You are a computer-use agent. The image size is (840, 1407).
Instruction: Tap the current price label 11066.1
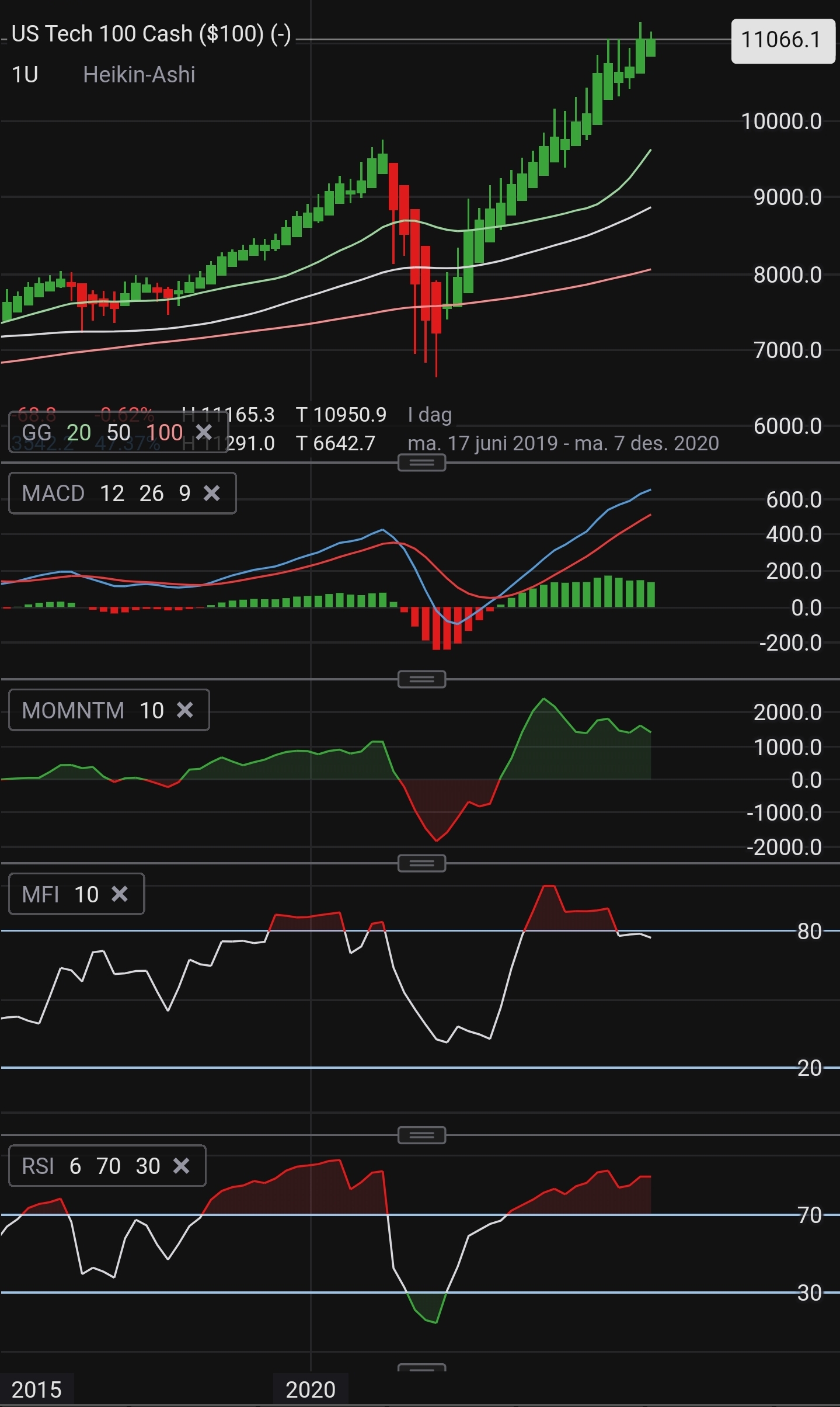pyautogui.click(x=781, y=40)
